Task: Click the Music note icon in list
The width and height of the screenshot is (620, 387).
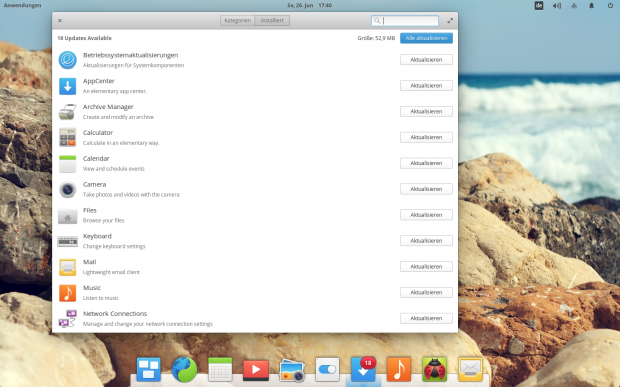Action: click(x=68, y=293)
